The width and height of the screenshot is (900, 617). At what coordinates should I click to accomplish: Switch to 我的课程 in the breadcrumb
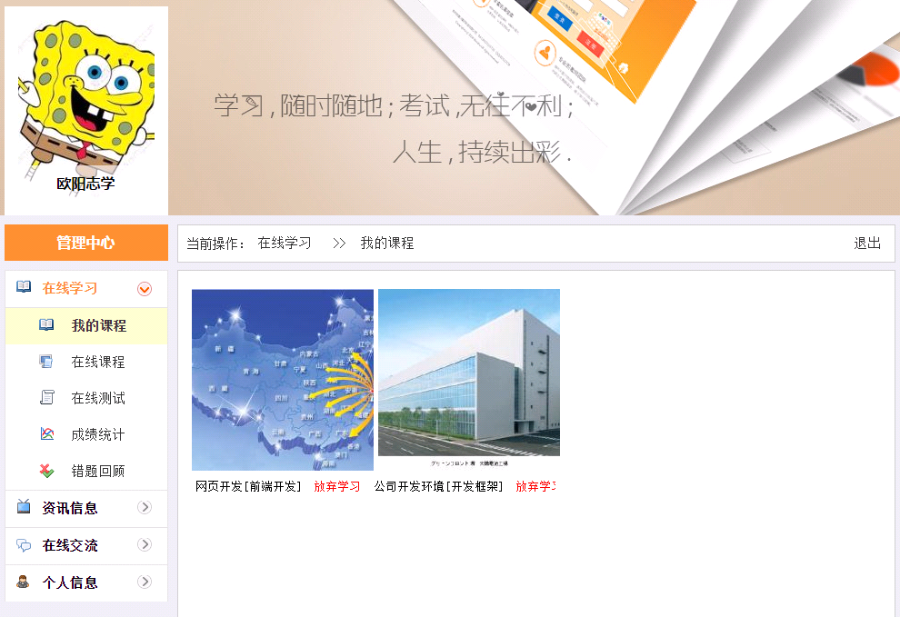(390, 242)
